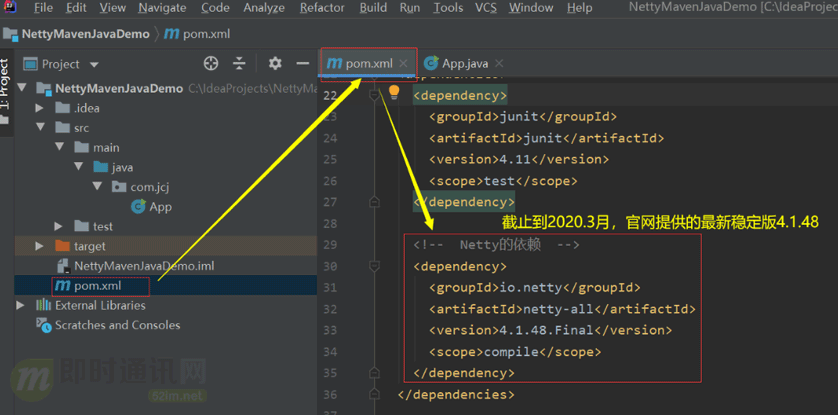Screen dimensions: 838x415
Task: Open the Help menu
Action: pos(579,8)
